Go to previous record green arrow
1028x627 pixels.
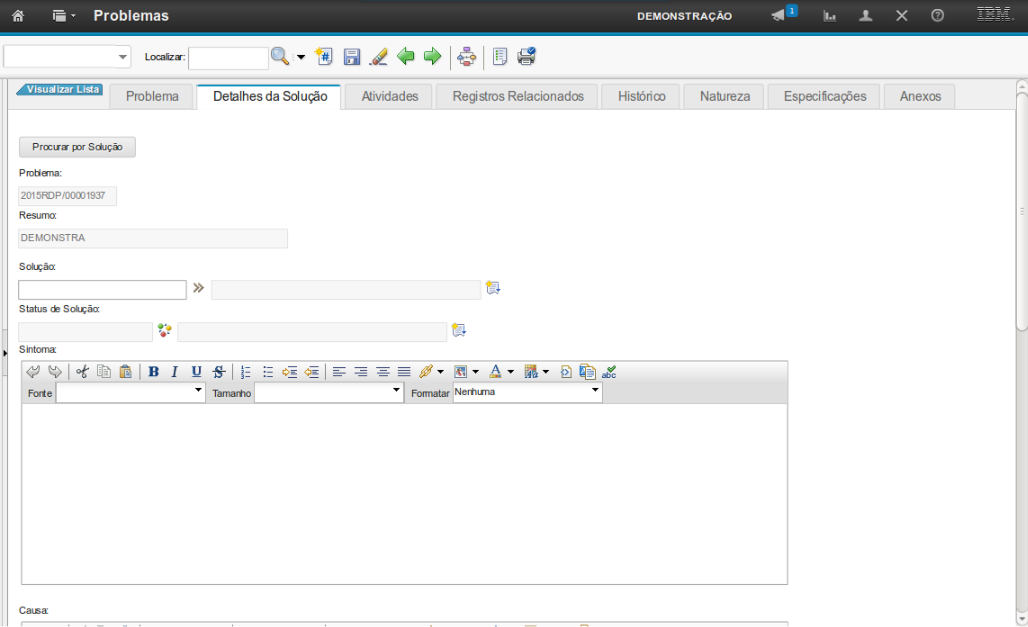point(405,57)
